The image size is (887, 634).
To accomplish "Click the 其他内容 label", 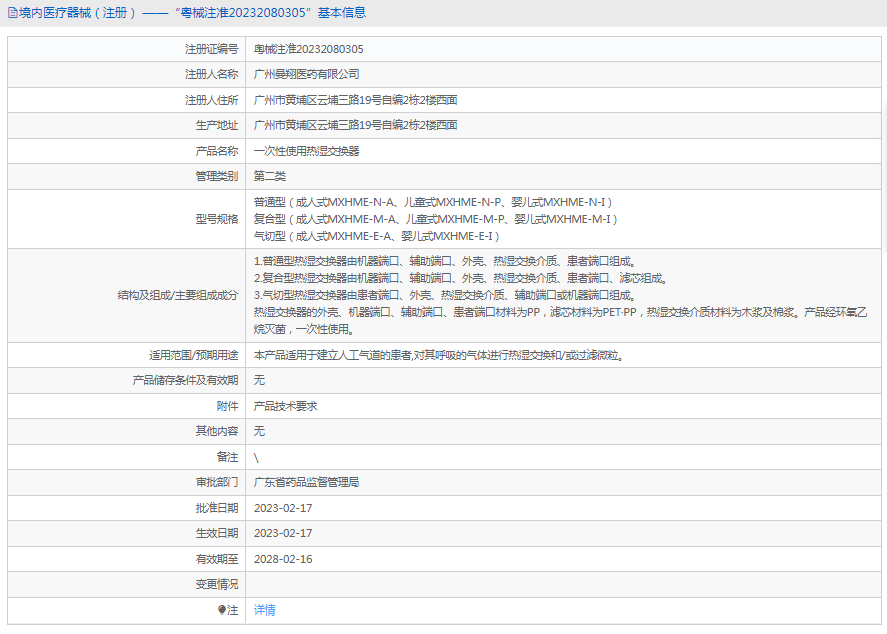I will (217, 431).
